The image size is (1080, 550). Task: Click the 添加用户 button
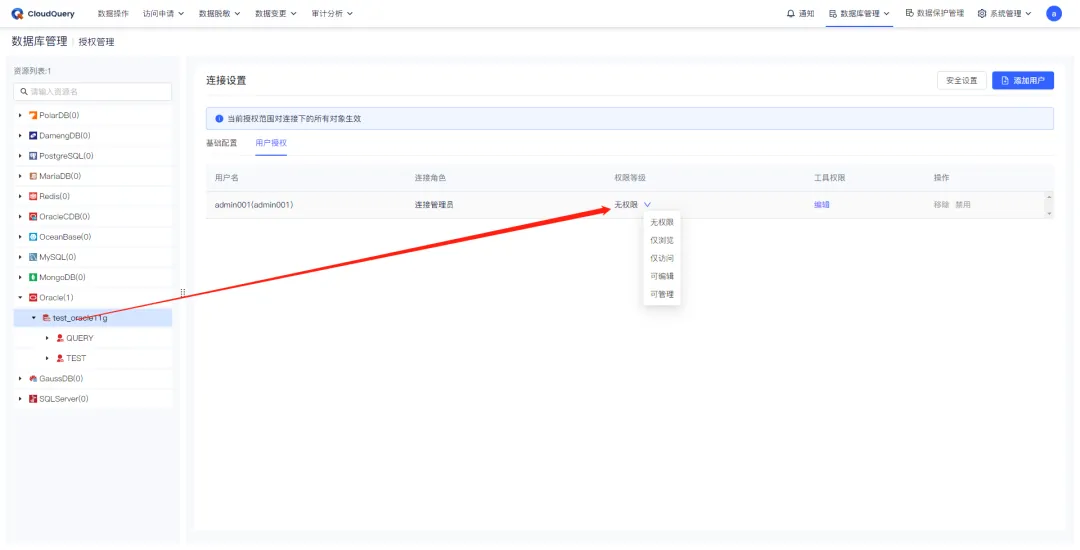click(x=1022, y=80)
